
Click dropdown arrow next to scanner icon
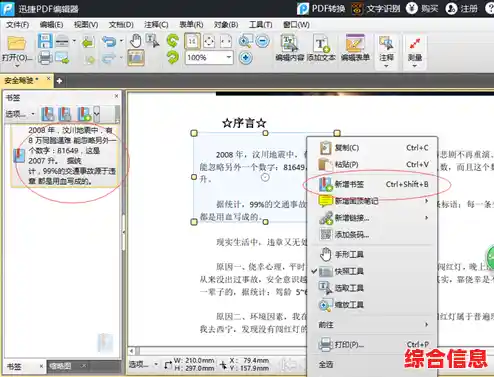(x=74, y=41)
